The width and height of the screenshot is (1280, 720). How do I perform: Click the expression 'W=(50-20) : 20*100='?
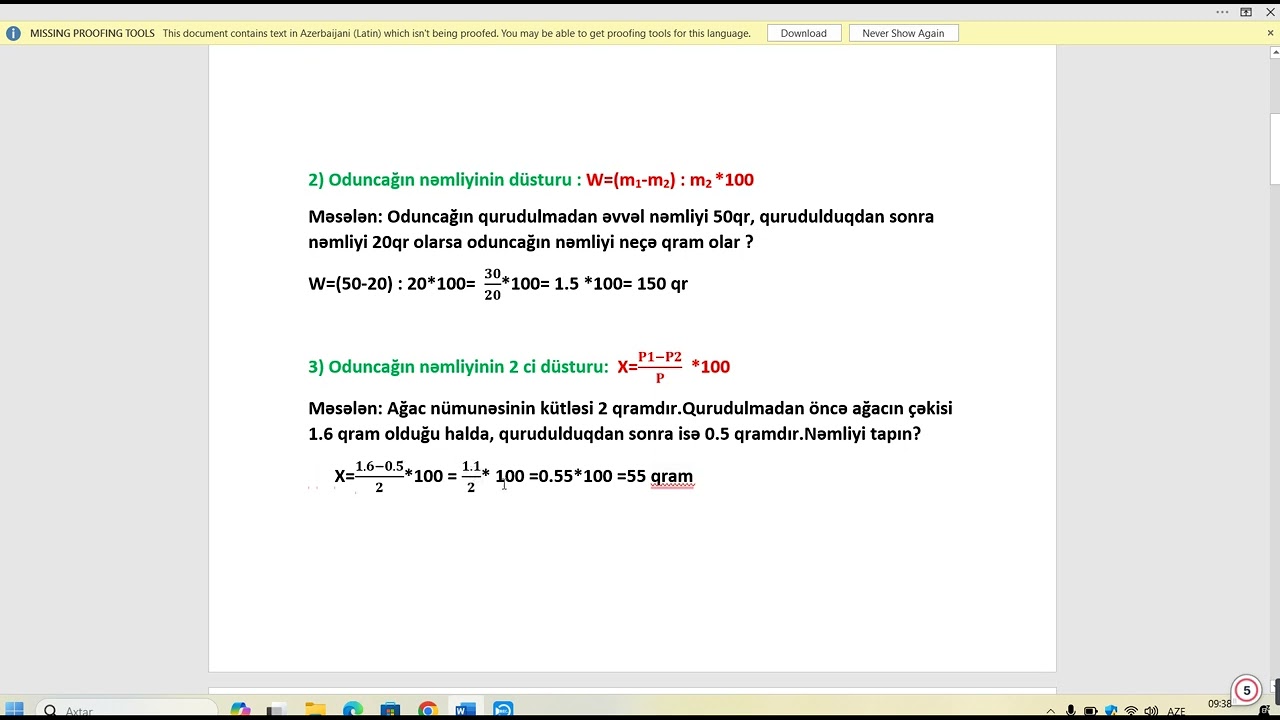point(392,284)
